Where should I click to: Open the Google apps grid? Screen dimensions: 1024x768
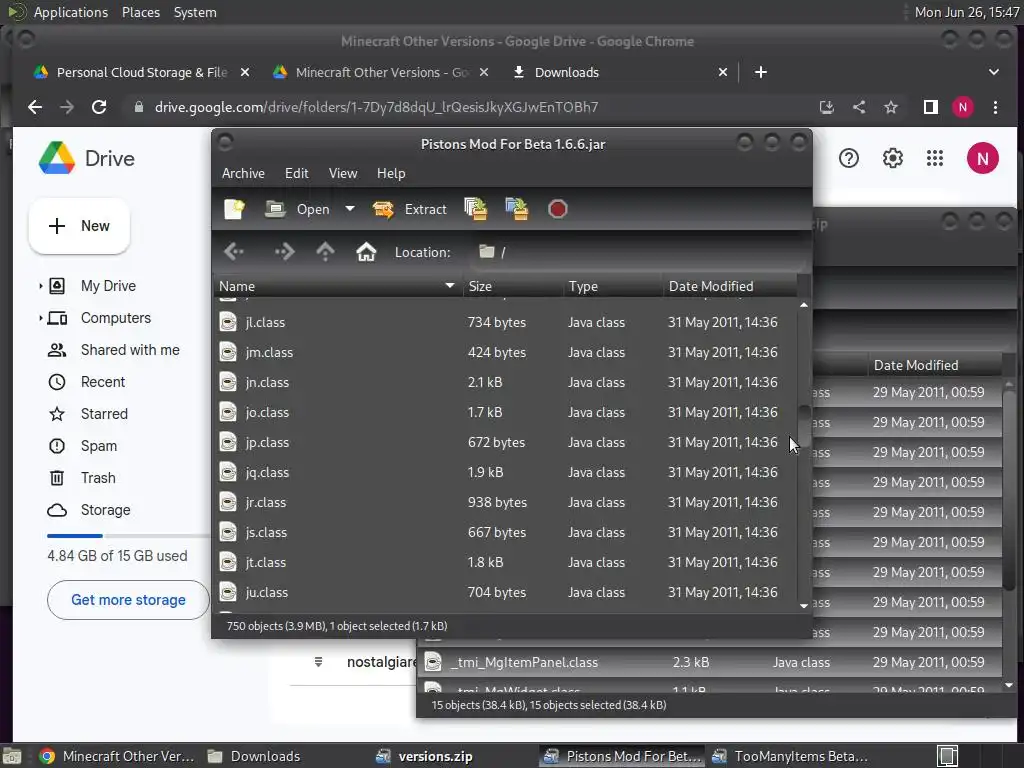click(x=935, y=158)
